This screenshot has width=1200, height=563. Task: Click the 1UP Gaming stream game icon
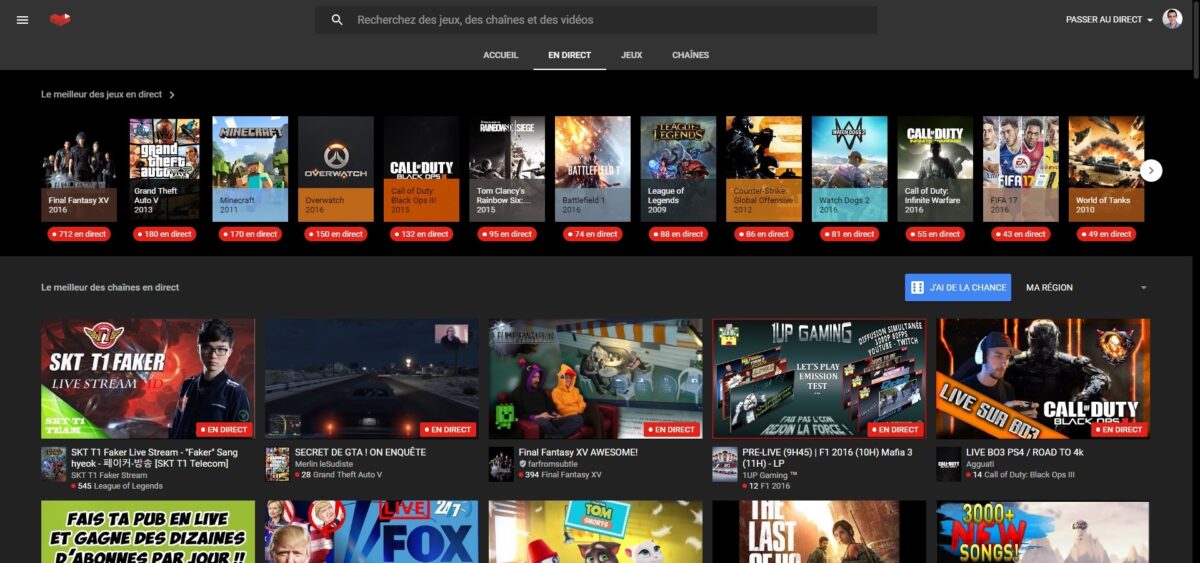coord(725,465)
